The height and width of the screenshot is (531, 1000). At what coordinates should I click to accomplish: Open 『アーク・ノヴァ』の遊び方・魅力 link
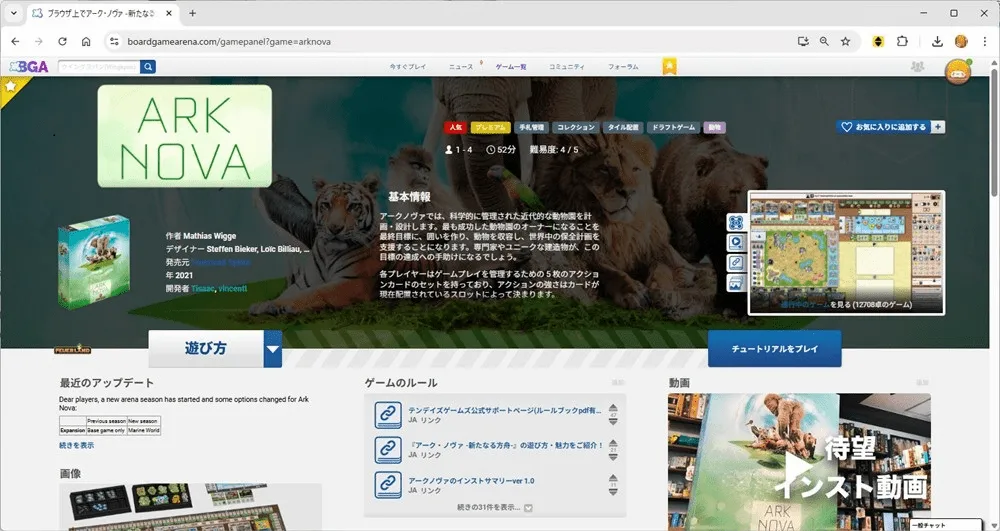coord(505,445)
